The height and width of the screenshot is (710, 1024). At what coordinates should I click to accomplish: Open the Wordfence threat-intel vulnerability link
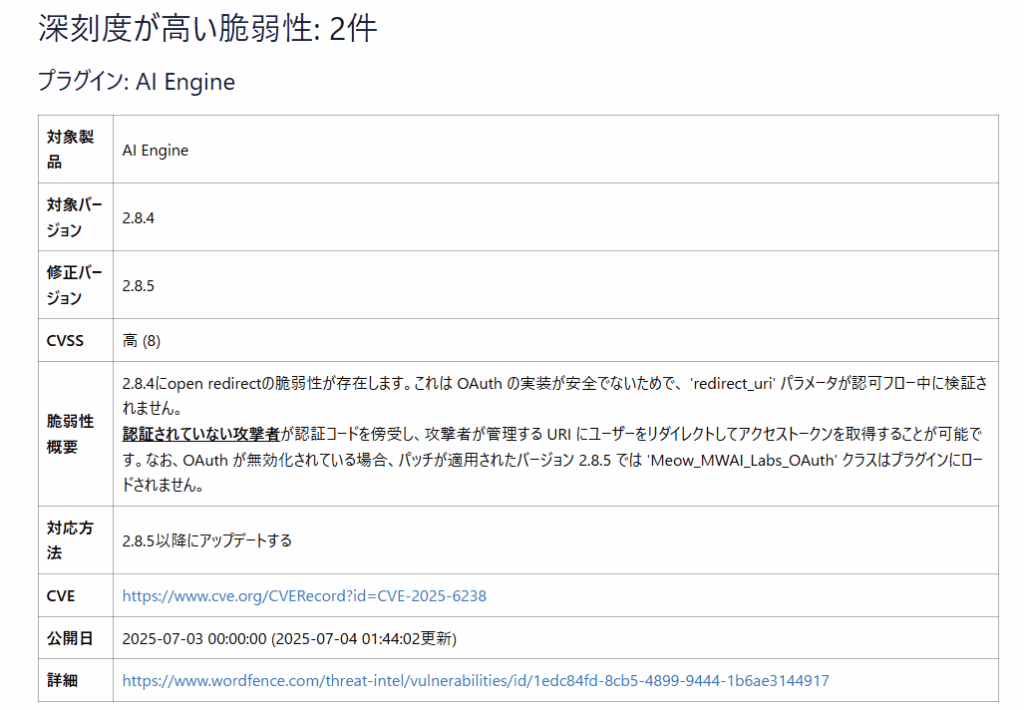[x=475, y=681]
